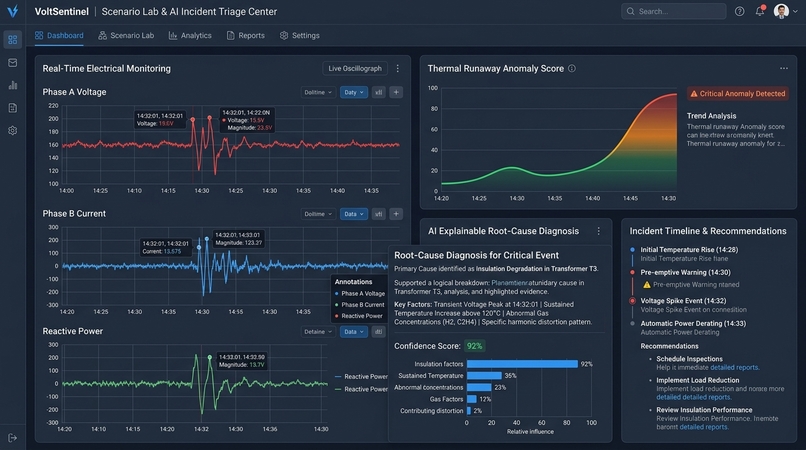Open the notifications bell icon
This screenshot has height=450, width=806.
[760, 11]
